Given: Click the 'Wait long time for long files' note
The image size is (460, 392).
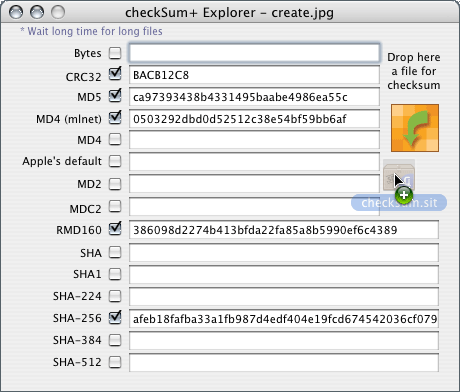Looking at the screenshot, I should 91,31.
